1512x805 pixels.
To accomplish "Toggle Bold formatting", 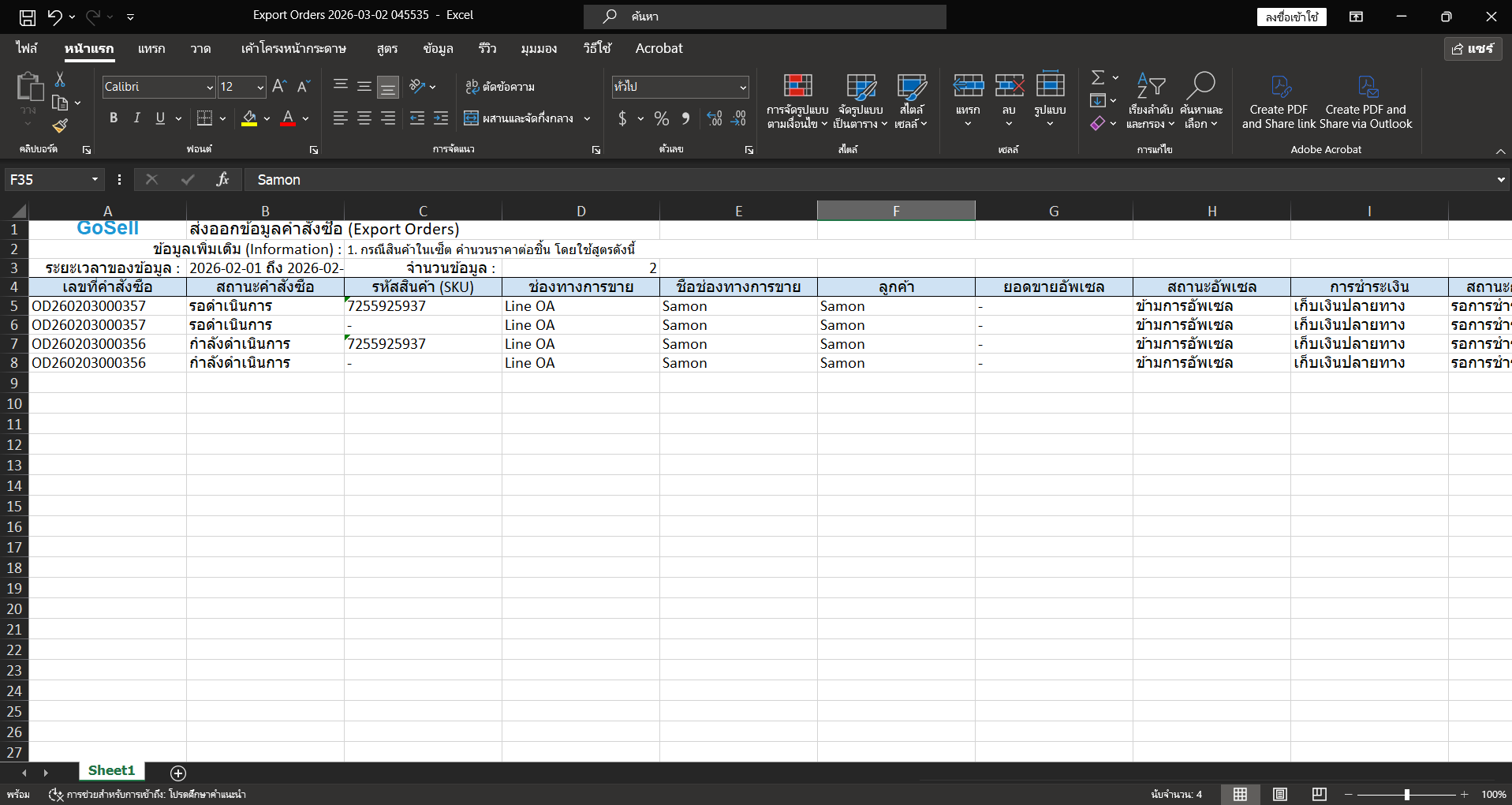I will (114, 118).
